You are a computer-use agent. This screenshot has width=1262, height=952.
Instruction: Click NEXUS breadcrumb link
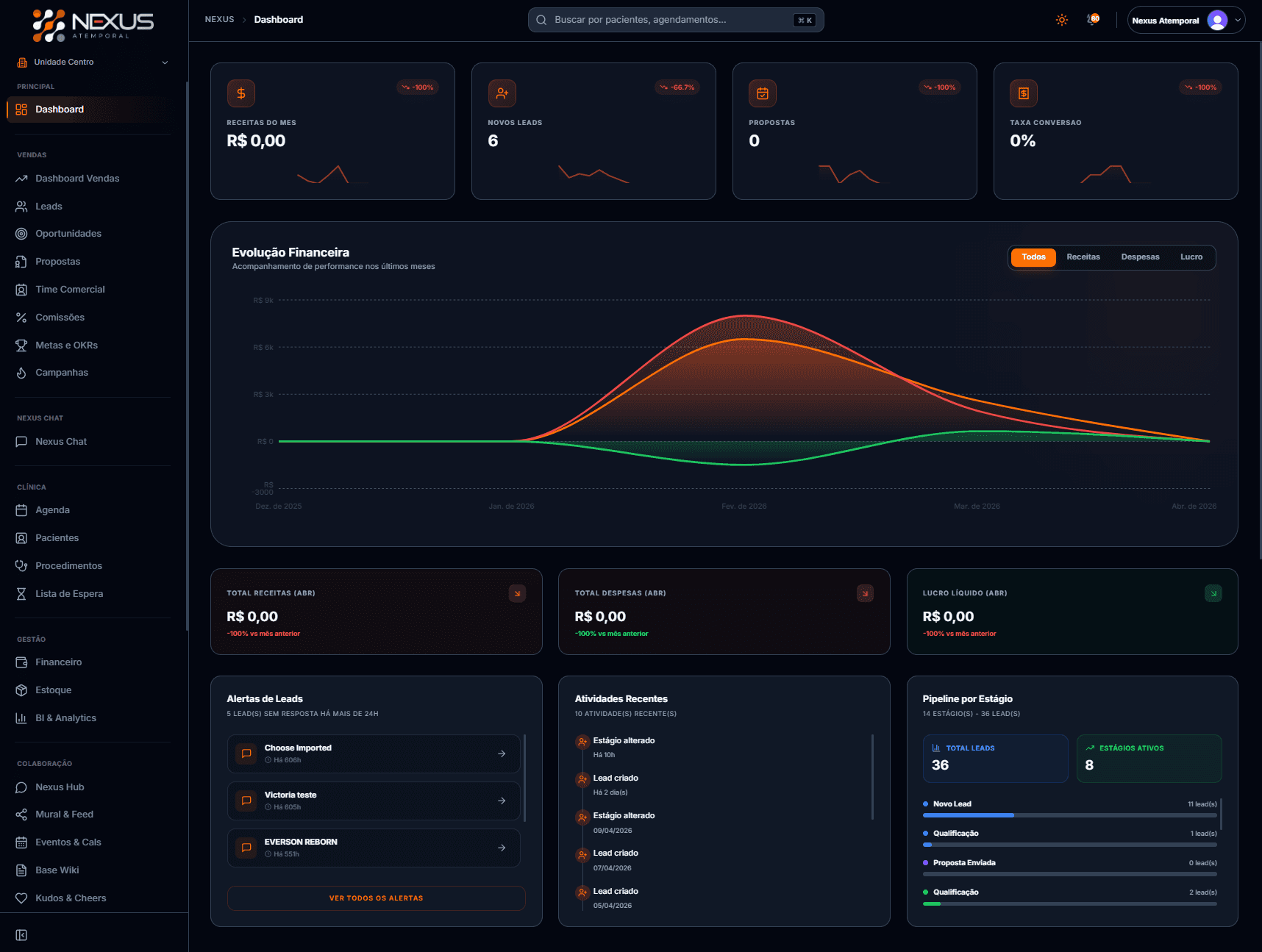pos(219,20)
